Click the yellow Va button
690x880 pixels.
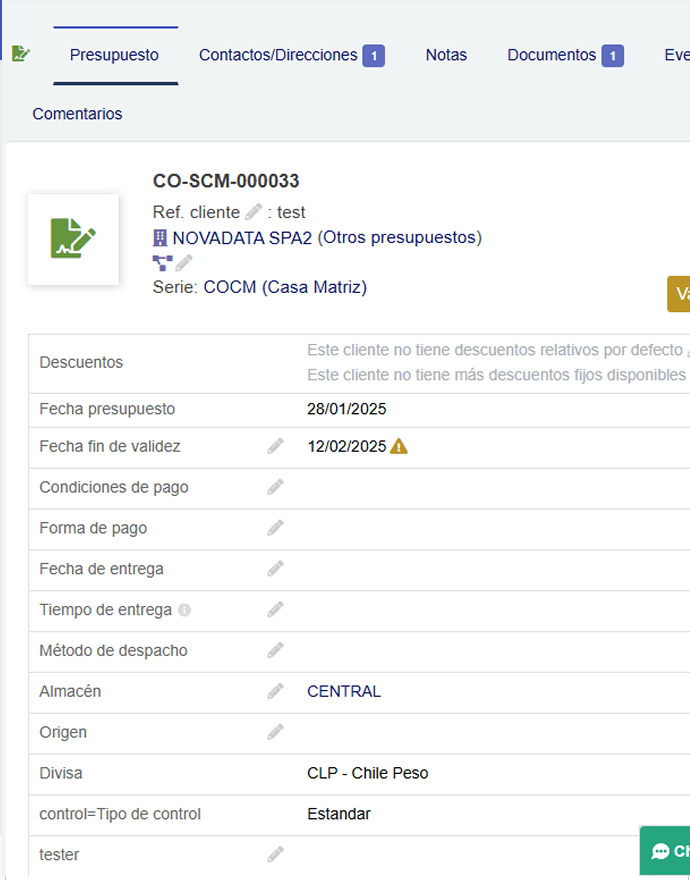point(678,294)
